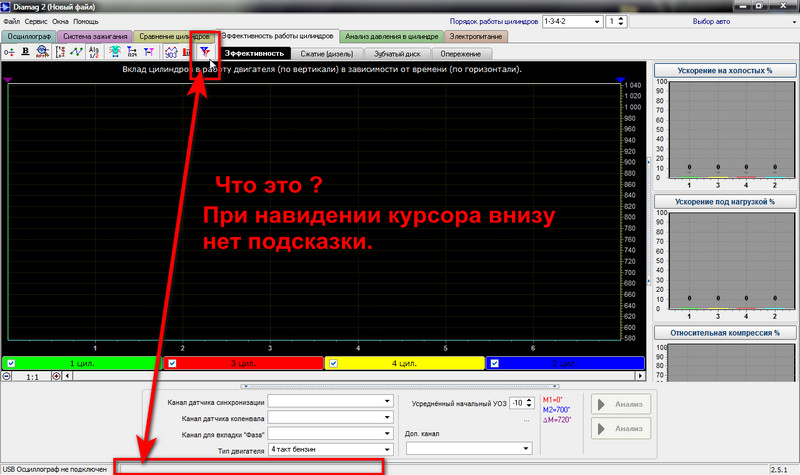Collapse side panel arrow beside load acceleration chart

[649, 281]
